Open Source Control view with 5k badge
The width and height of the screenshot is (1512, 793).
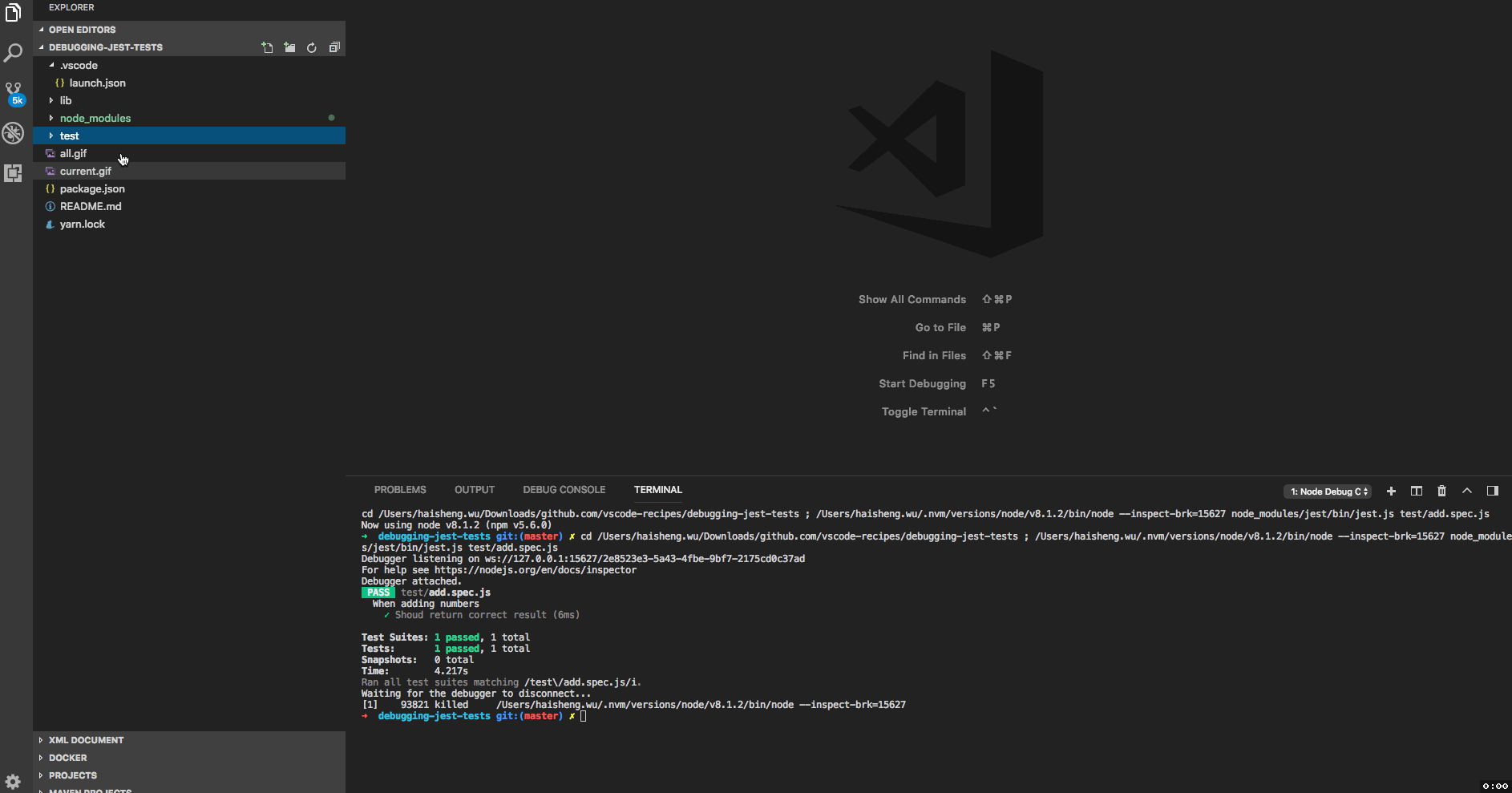13,94
